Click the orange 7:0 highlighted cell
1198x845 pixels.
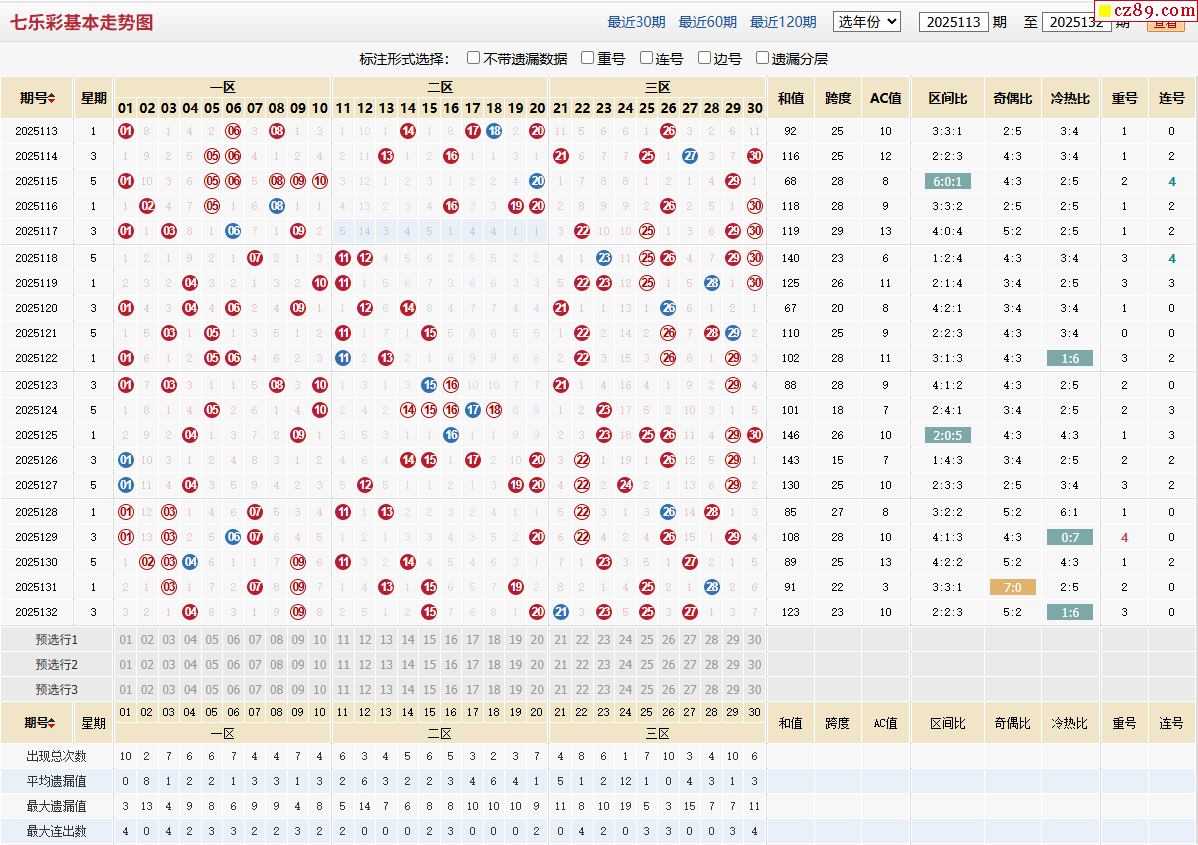click(x=1013, y=588)
